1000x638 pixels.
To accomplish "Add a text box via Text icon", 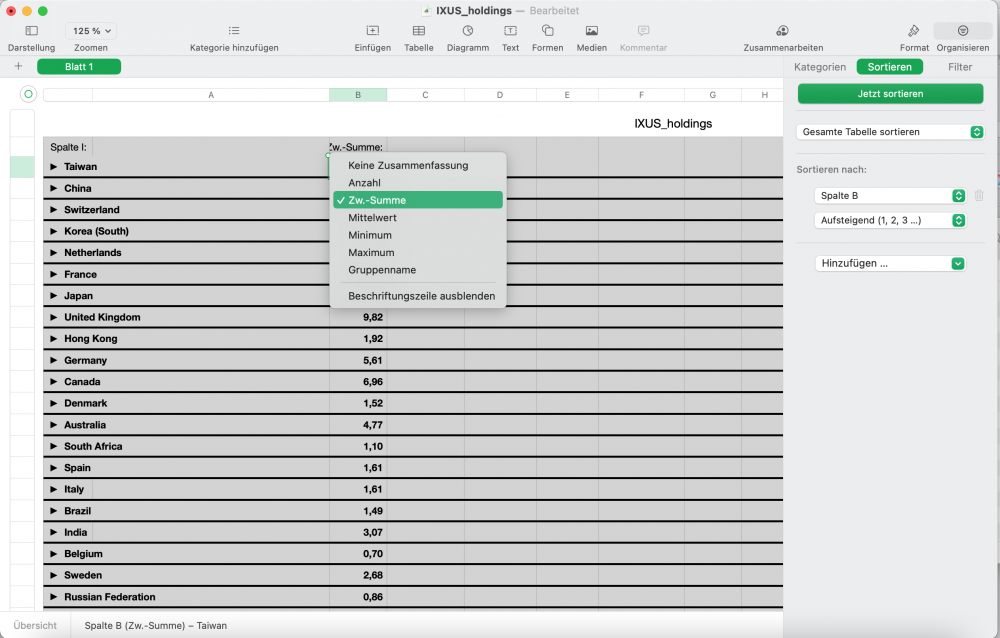I will [510, 31].
